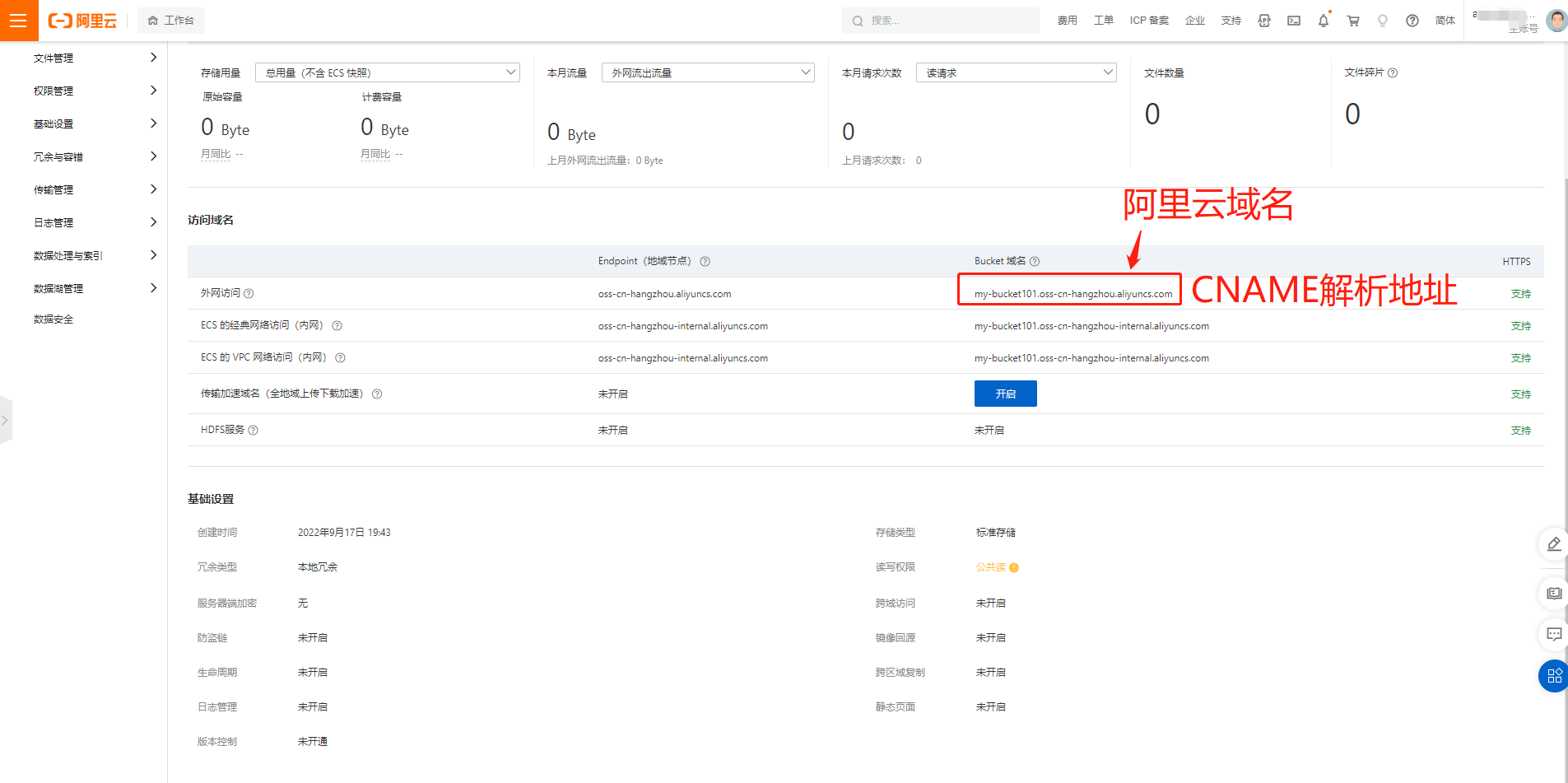Viewport: 1568px width, 783px height.
Task: Open the 费用 menu
Action: pyautogui.click(x=1067, y=21)
